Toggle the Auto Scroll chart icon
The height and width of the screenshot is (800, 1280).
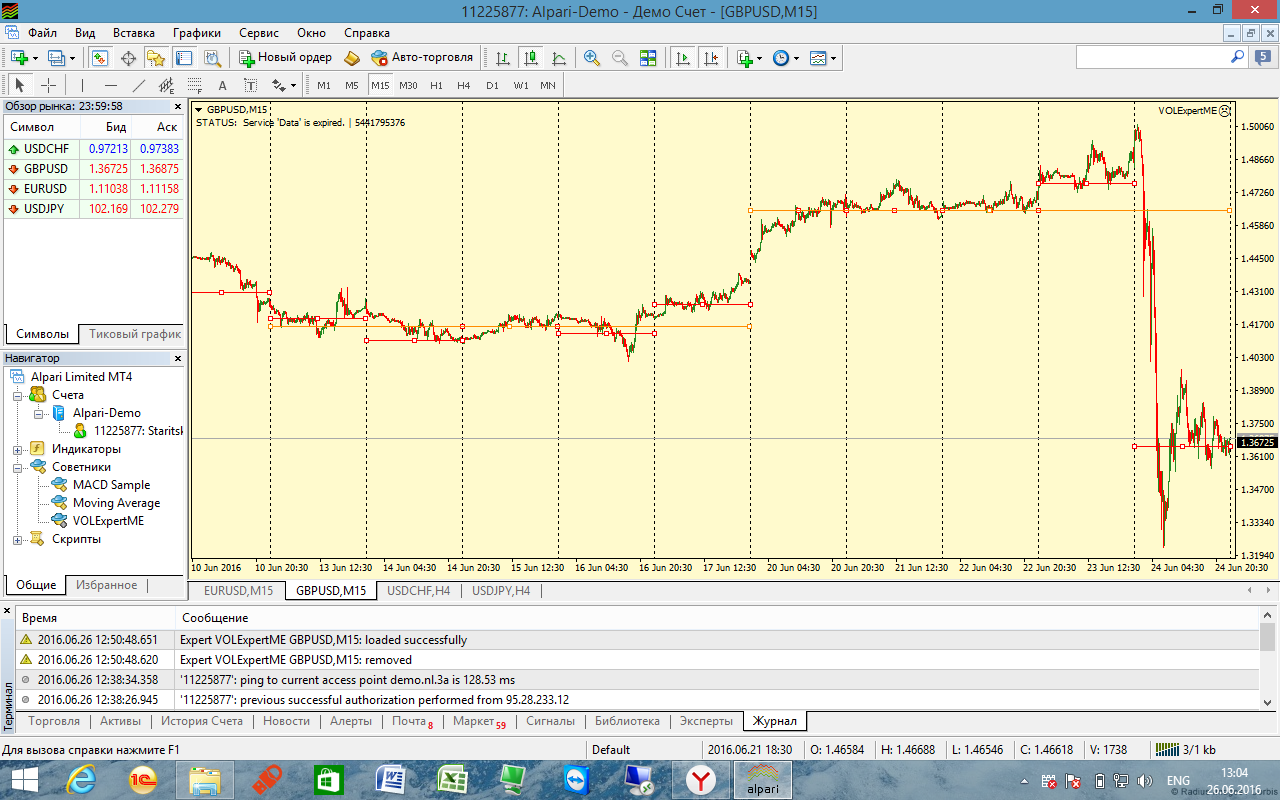click(x=683, y=58)
